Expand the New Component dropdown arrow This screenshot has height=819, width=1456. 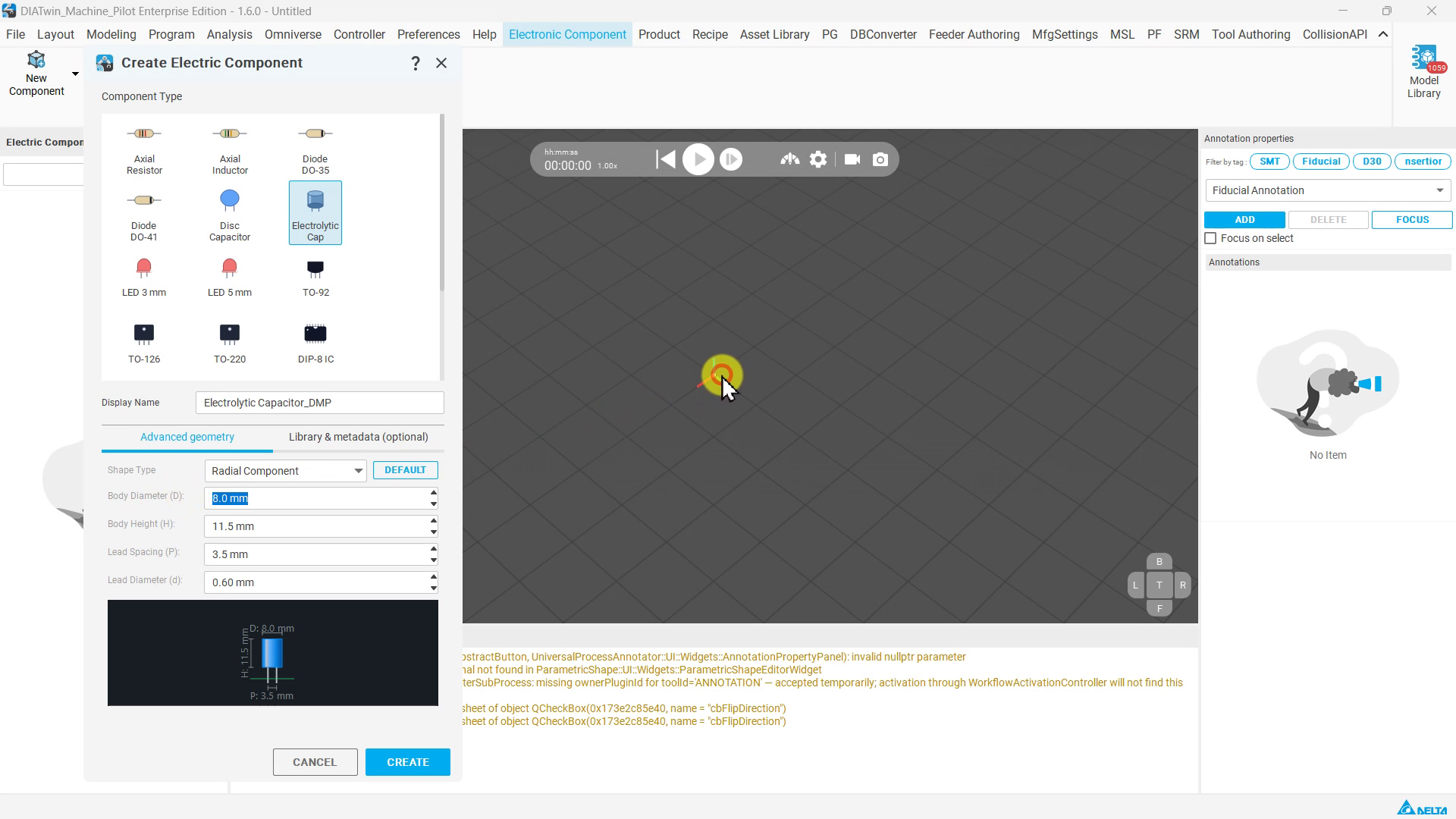75,74
